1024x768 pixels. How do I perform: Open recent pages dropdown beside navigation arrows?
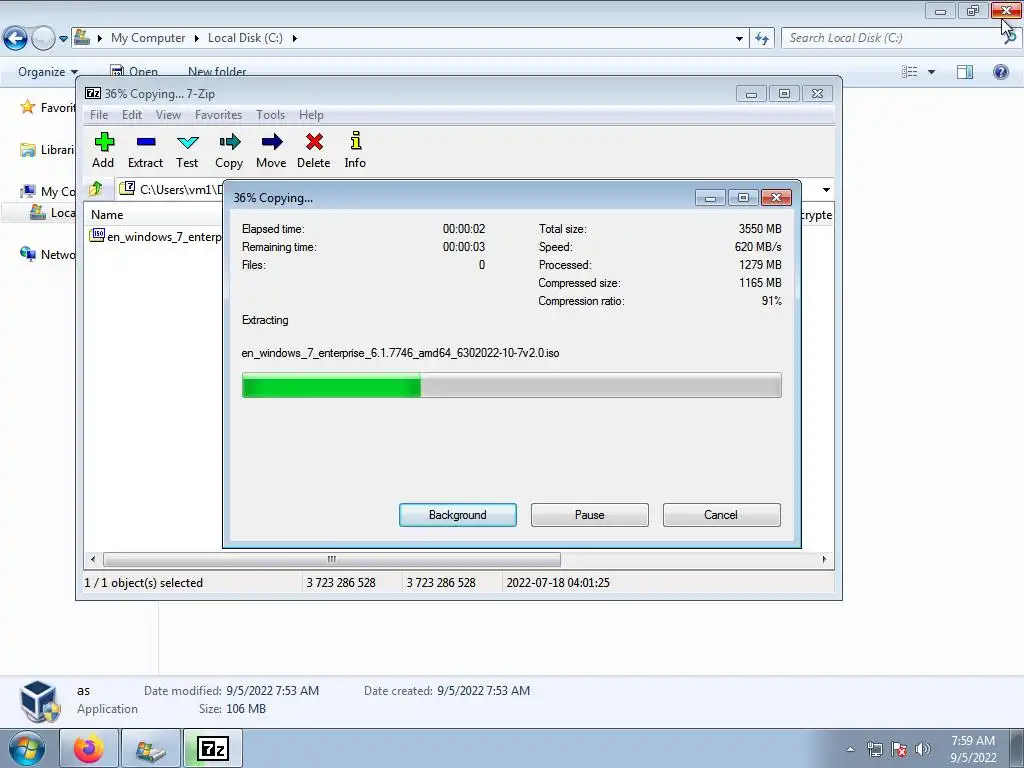tap(63, 39)
